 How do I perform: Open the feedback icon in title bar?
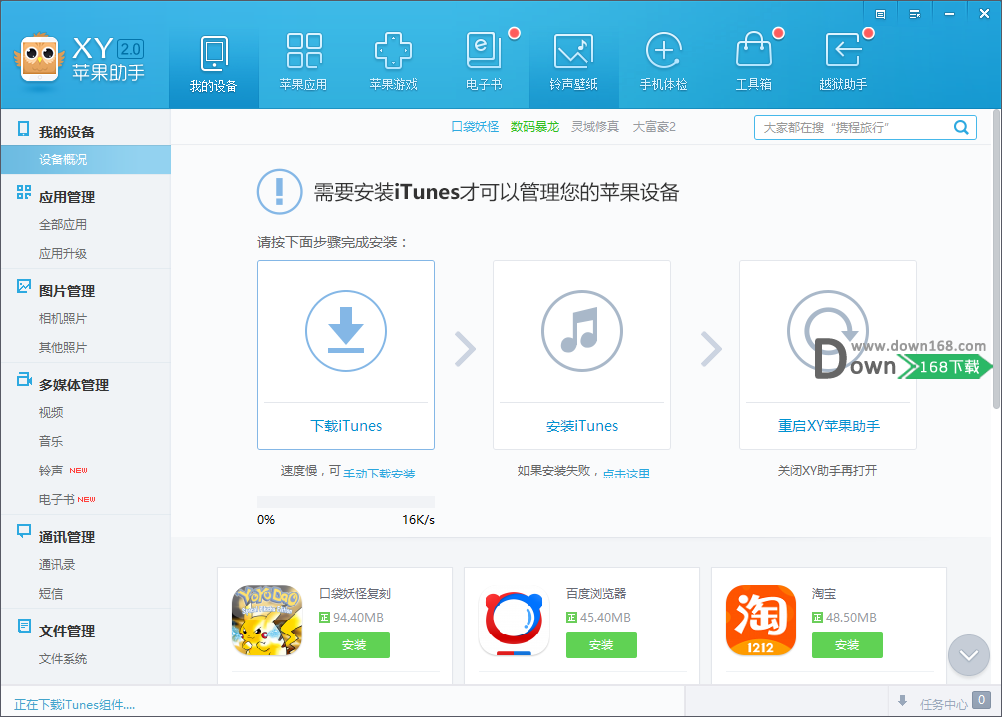pos(880,14)
